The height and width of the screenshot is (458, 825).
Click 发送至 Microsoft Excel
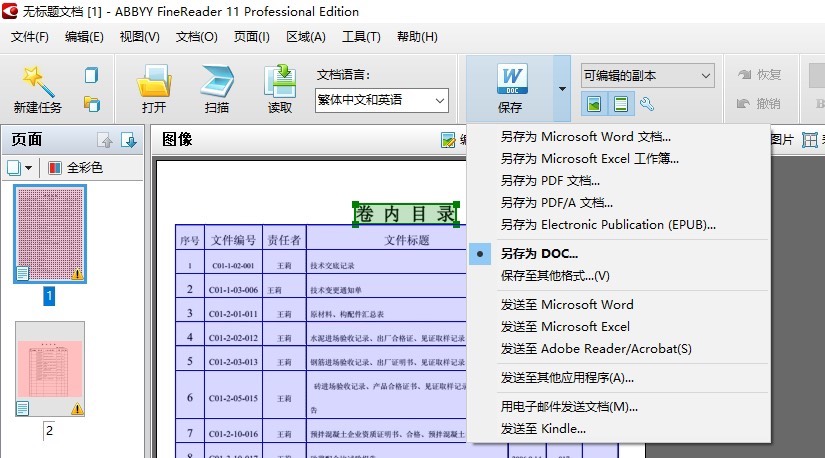coord(565,327)
